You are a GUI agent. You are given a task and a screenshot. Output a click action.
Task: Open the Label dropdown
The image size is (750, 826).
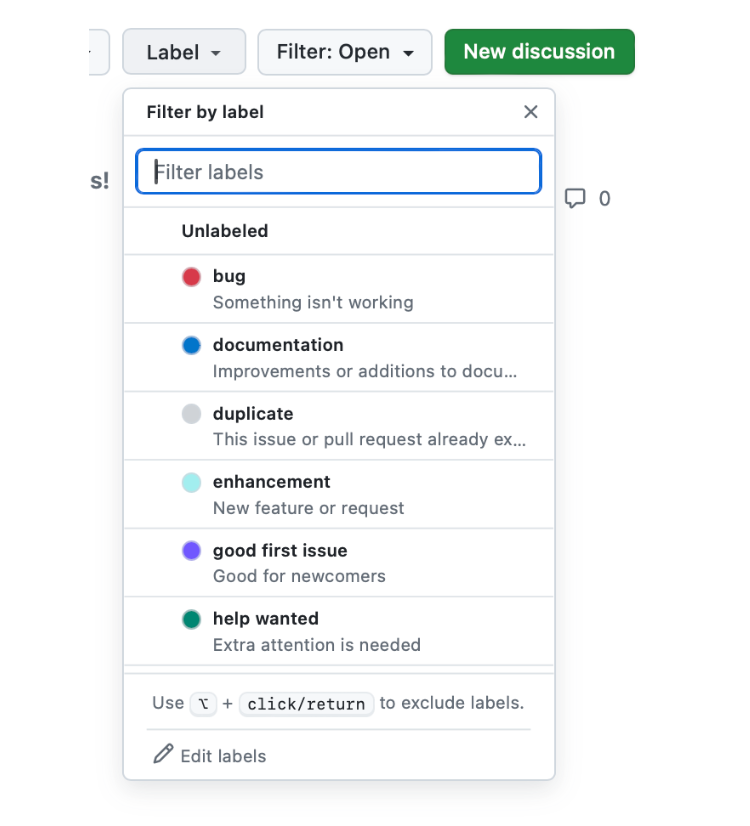(x=183, y=52)
